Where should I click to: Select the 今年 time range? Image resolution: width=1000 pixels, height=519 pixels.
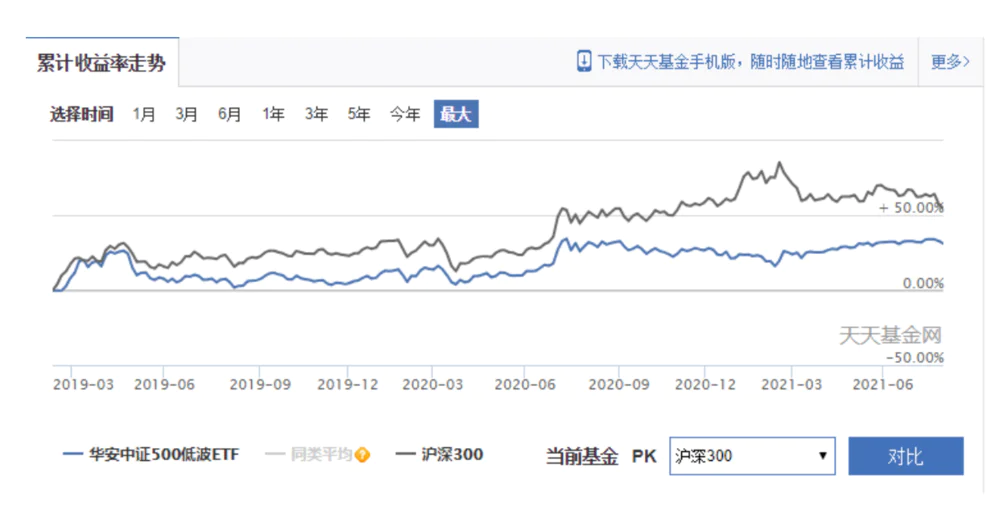[405, 114]
